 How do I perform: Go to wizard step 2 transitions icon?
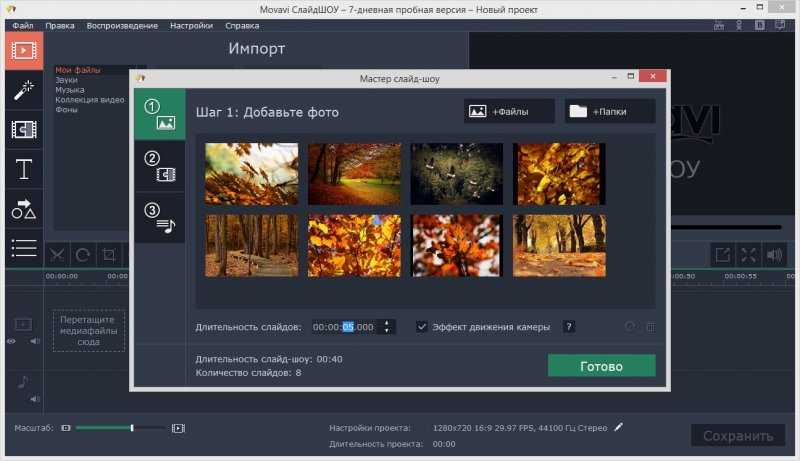[x=160, y=166]
